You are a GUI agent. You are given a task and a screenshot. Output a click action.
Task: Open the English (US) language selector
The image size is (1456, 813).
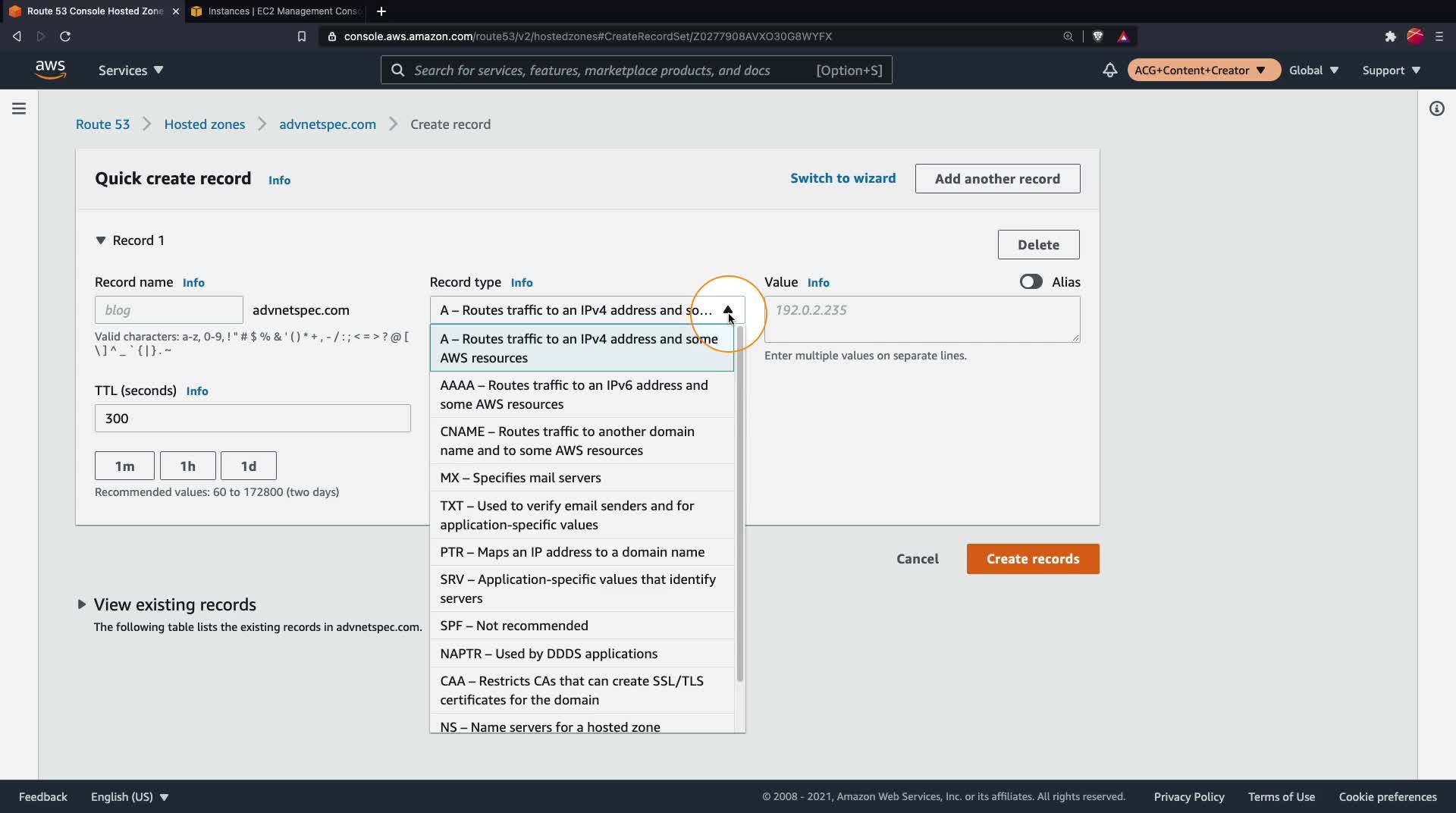(x=130, y=796)
